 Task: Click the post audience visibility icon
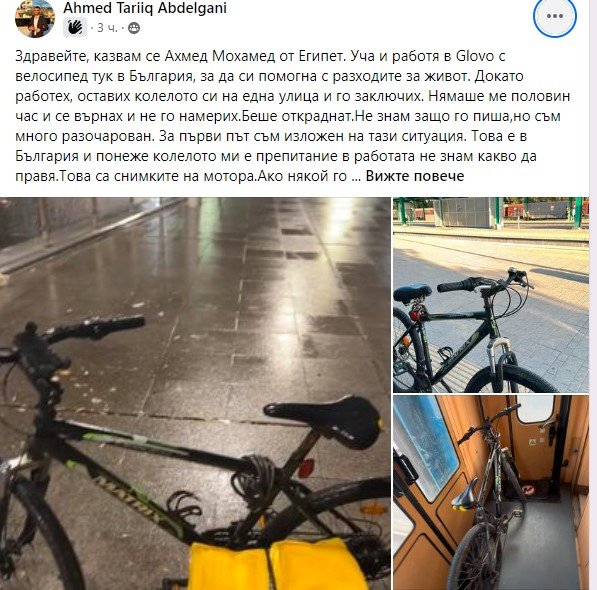coord(134,28)
